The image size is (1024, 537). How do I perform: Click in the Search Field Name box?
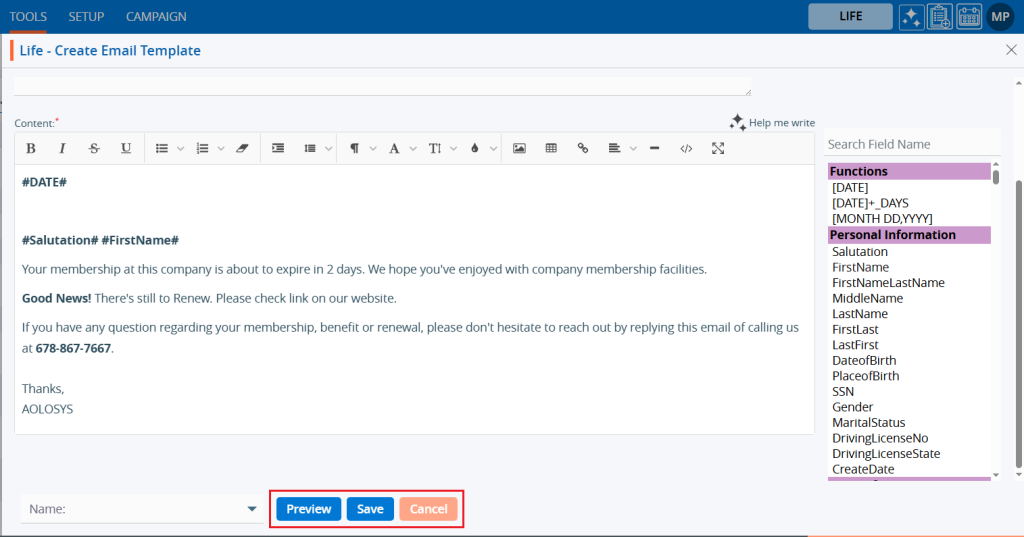910,144
